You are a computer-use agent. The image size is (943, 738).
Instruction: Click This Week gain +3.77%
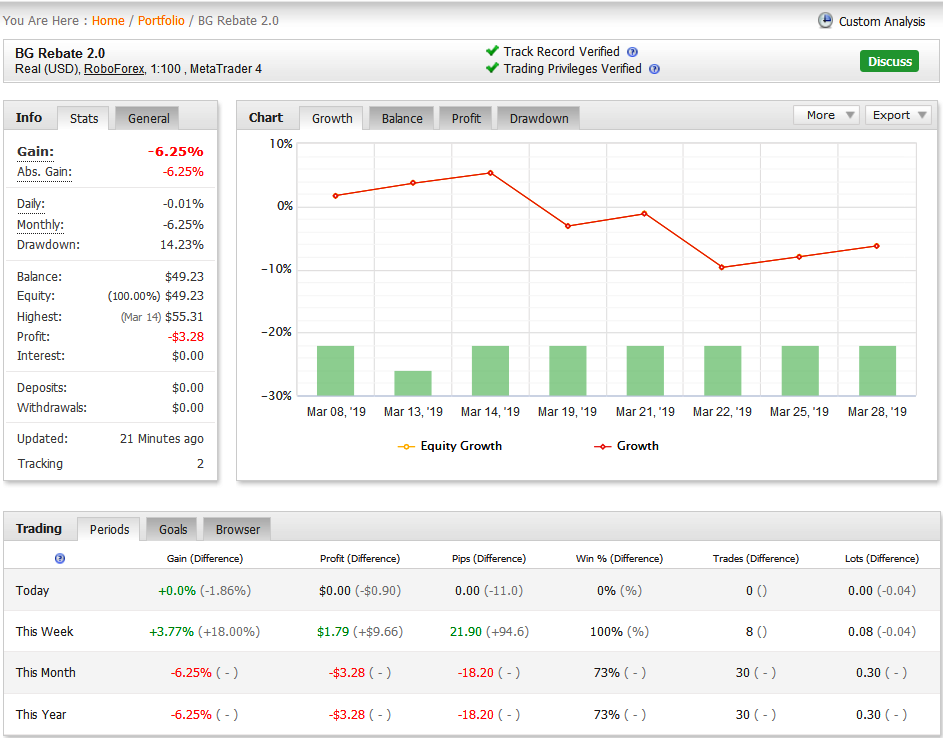point(171,632)
